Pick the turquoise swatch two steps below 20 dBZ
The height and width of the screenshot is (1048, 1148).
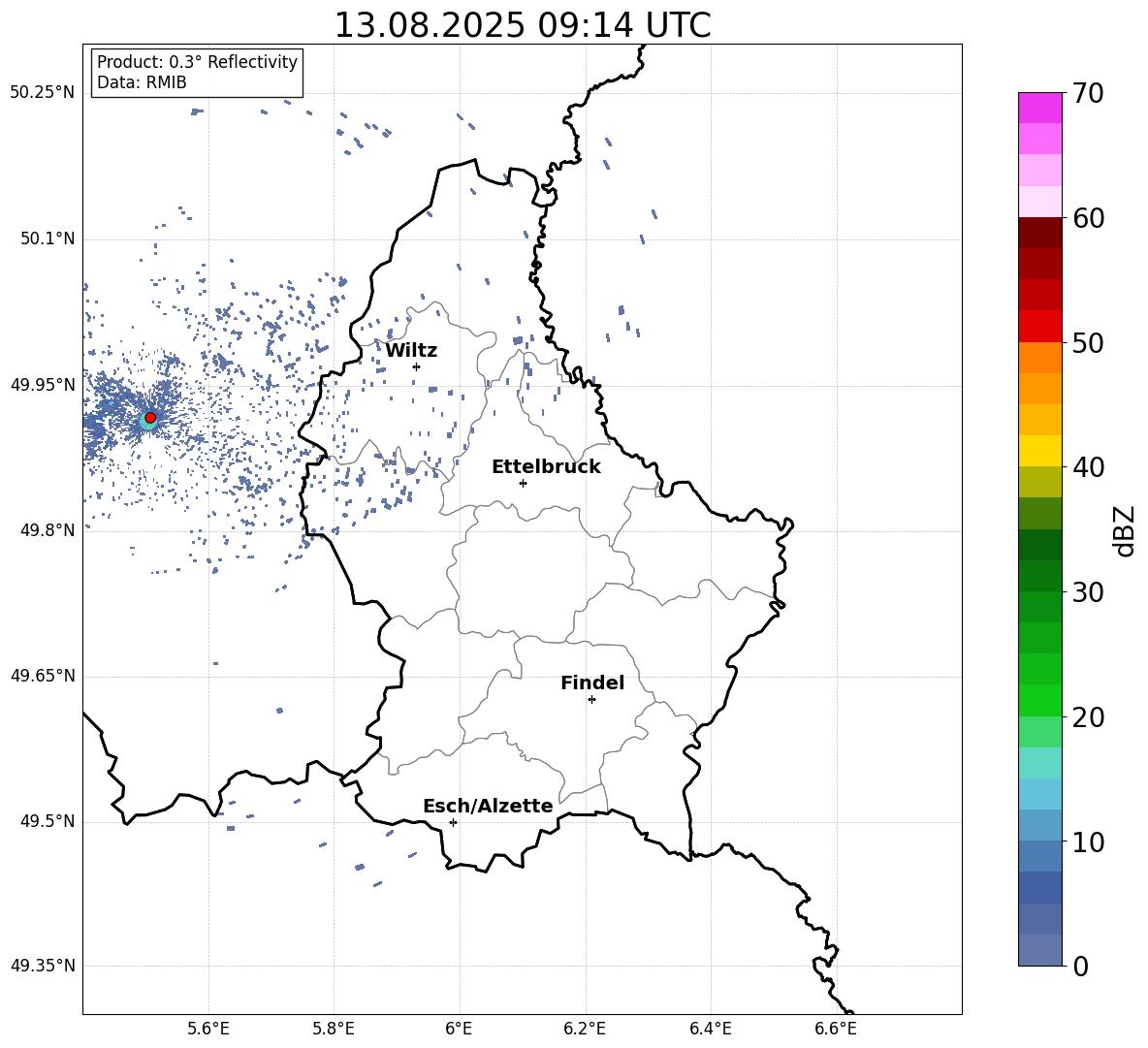(1040, 763)
